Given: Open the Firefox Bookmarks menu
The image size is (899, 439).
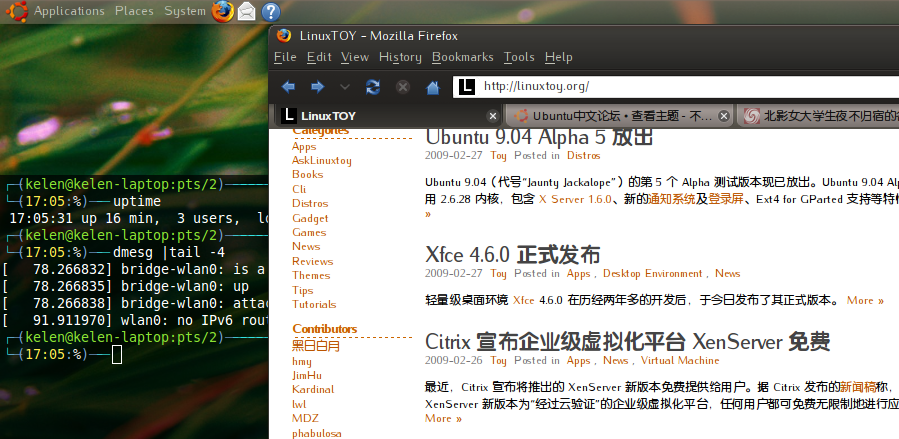Looking at the screenshot, I should pyautogui.click(x=463, y=57).
